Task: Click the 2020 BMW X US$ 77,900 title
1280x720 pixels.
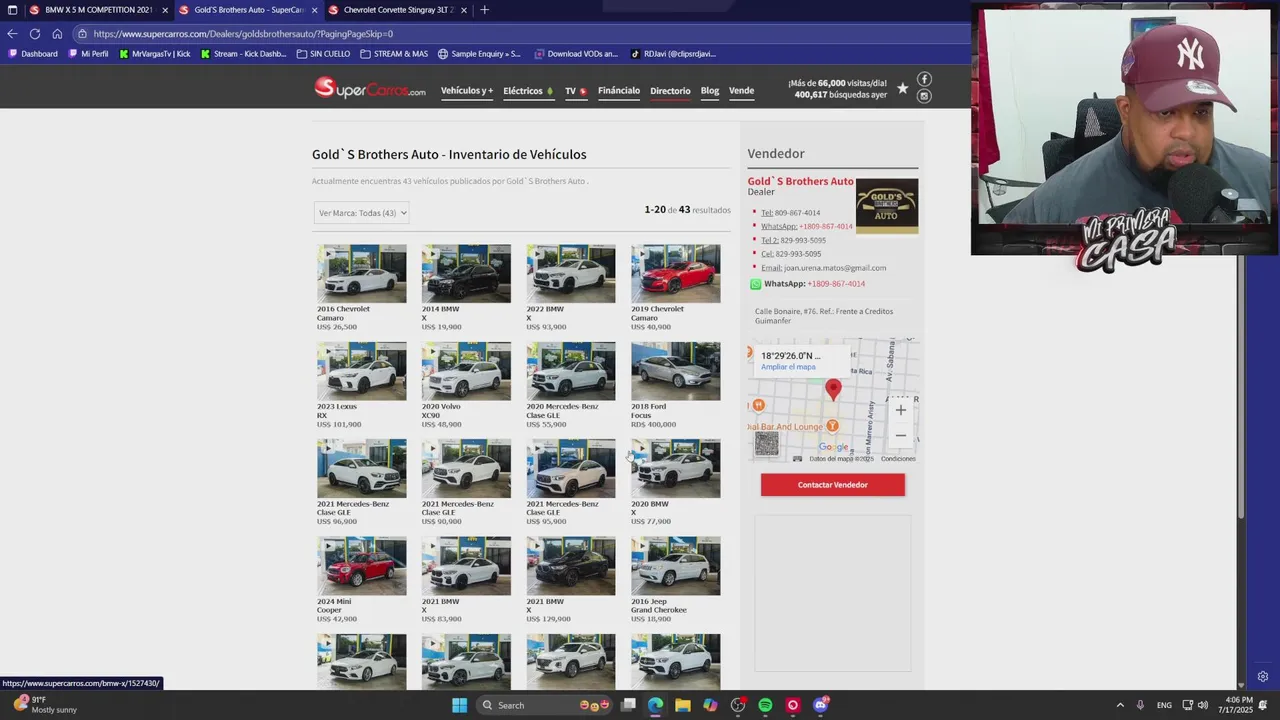Action: point(650,508)
